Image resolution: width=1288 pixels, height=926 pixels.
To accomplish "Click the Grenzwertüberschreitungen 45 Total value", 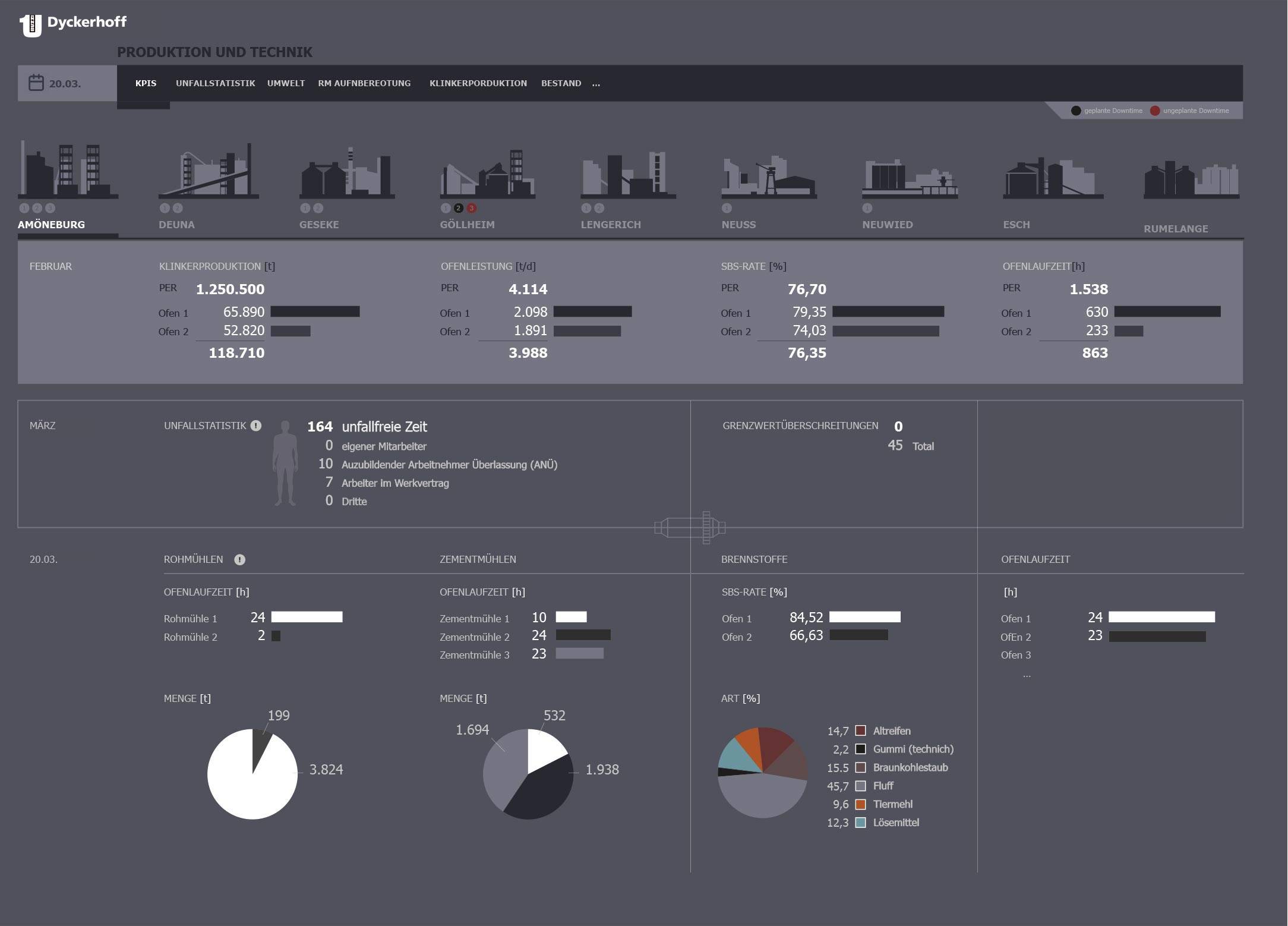I will point(895,445).
